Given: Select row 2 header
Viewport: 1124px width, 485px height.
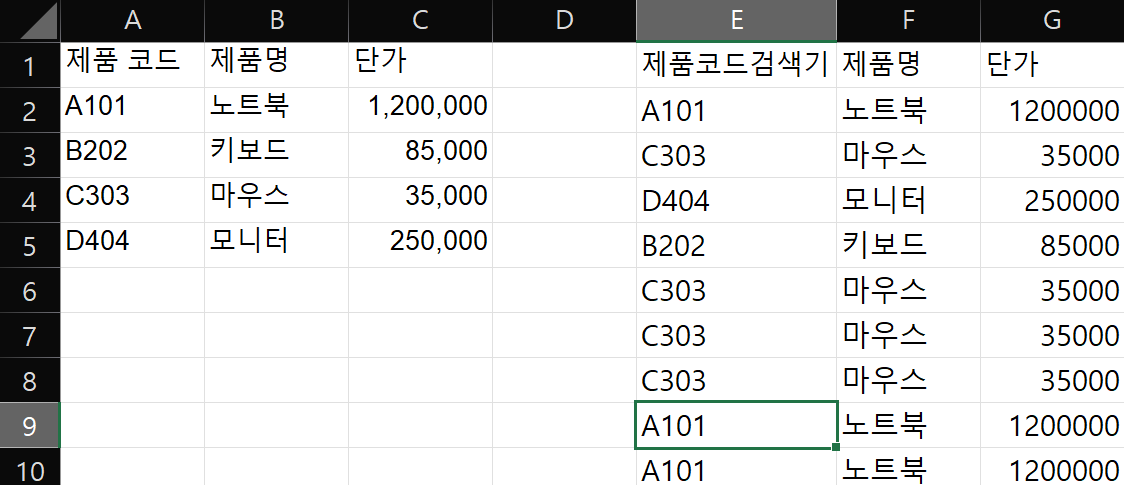Looking at the screenshot, I should pyautogui.click(x=30, y=110).
